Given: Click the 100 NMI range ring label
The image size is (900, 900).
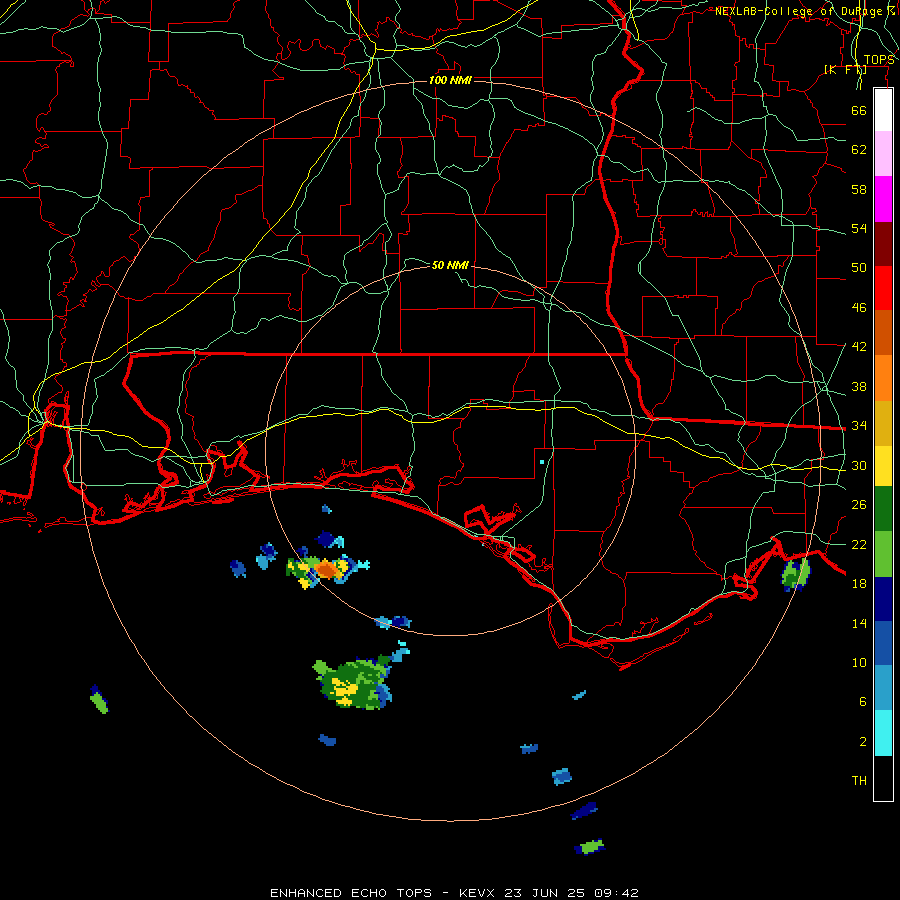Looking at the screenshot, I should click(451, 80).
